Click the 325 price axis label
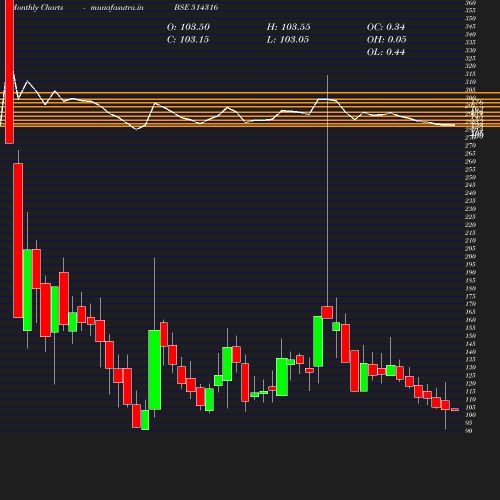Screen dimensions: 500x500 click(x=470, y=58)
